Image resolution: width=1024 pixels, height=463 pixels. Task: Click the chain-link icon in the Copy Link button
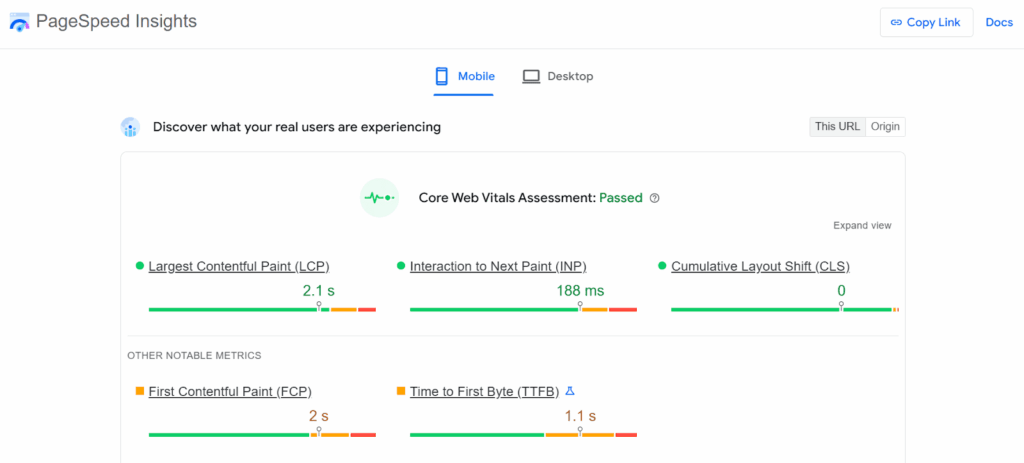tap(896, 22)
